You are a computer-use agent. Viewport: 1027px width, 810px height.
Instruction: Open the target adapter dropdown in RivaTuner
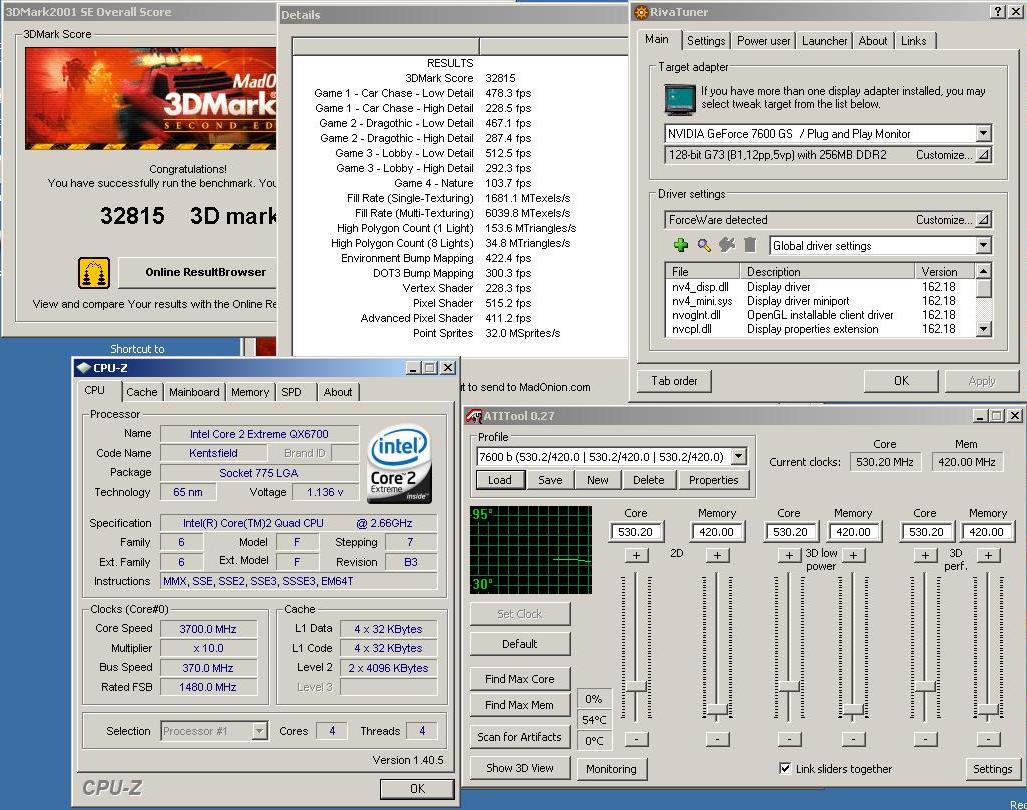983,134
